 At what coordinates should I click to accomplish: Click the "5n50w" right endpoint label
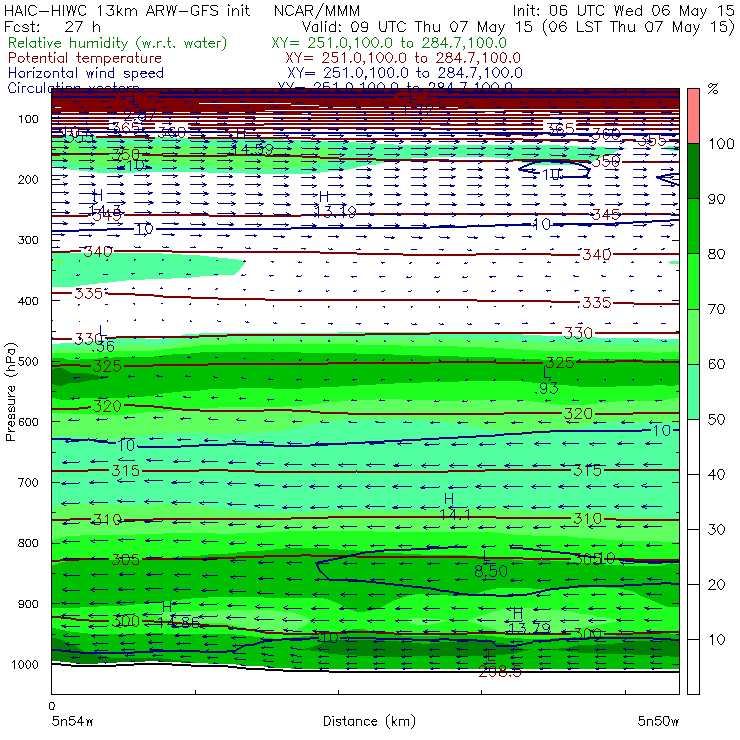tap(658, 721)
